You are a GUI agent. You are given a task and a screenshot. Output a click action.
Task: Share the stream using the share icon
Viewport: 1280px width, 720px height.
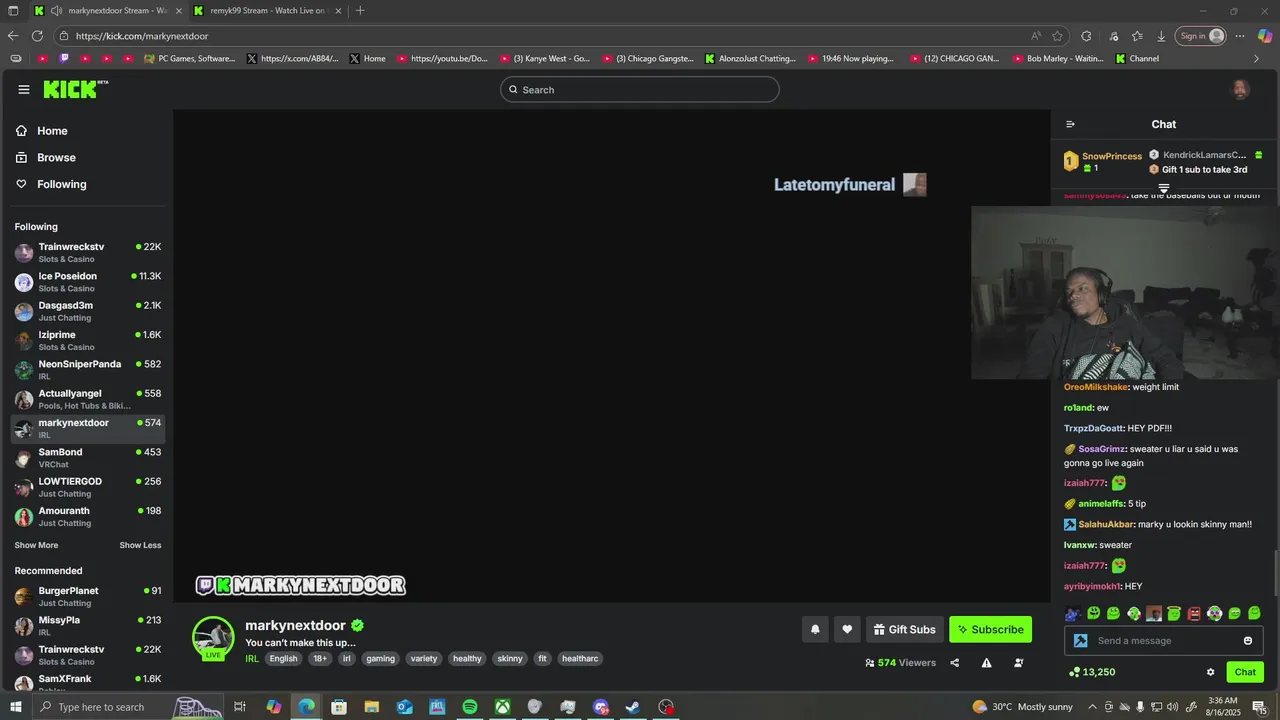click(x=954, y=663)
